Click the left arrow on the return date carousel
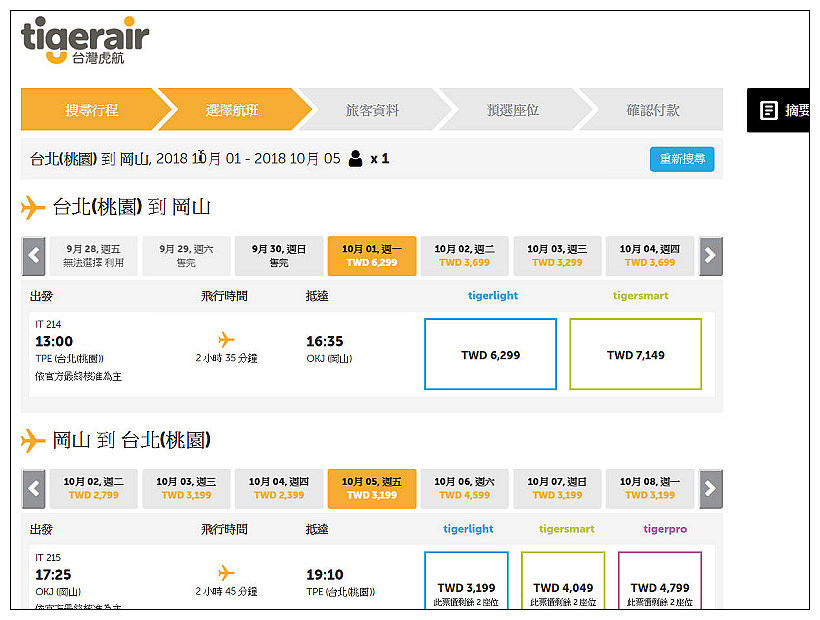The width and height of the screenshot is (820, 620). pyautogui.click(x=32, y=489)
